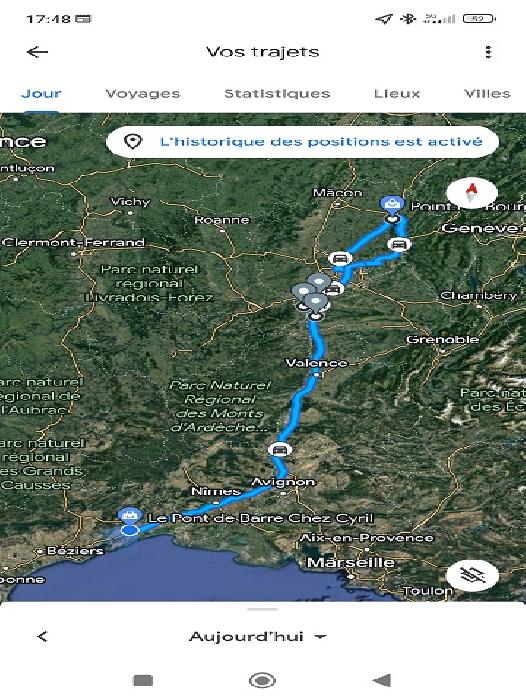Switch to the Statistiques tab
526x700 pixels.
pyautogui.click(x=277, y=93)
